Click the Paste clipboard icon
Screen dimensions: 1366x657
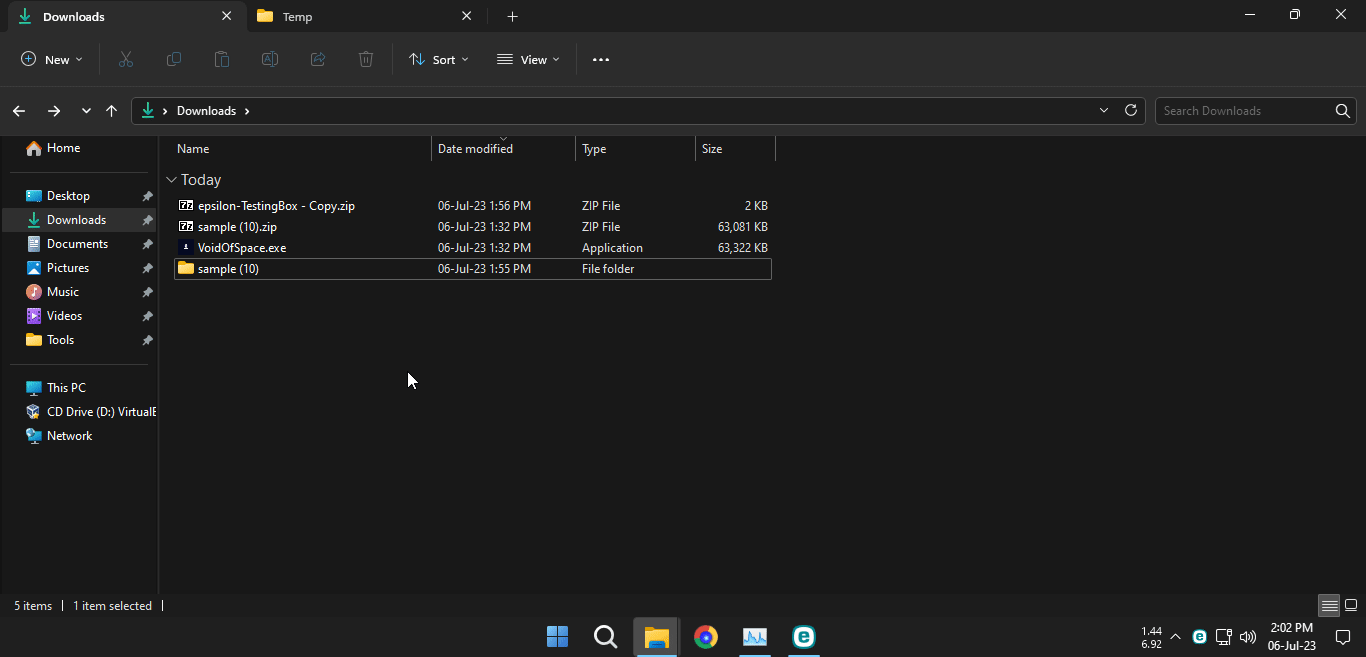click(x=222, y=60)
